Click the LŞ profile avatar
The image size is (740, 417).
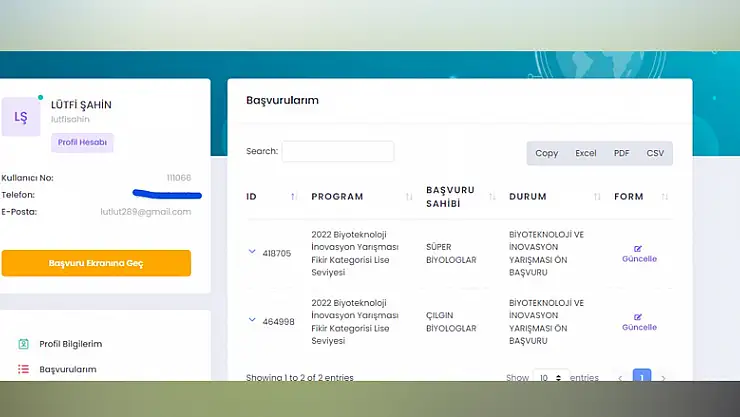(21, 117)
